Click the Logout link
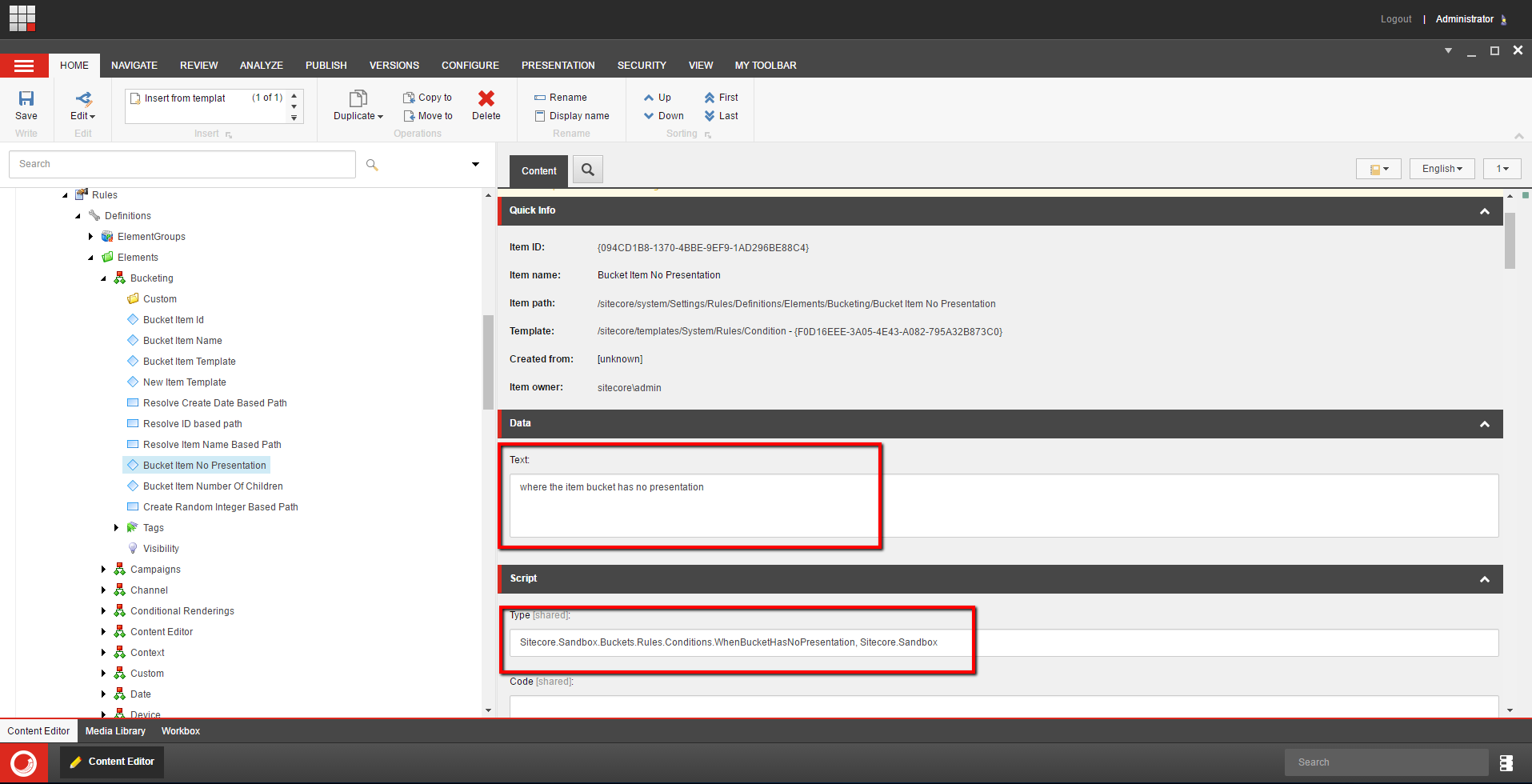This screenshot has height=784, width=1532. click(x=1395, y=19)
